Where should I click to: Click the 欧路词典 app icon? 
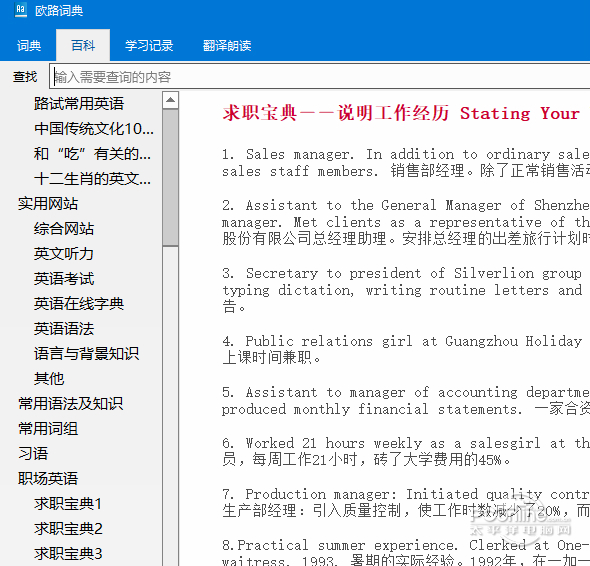21,10
